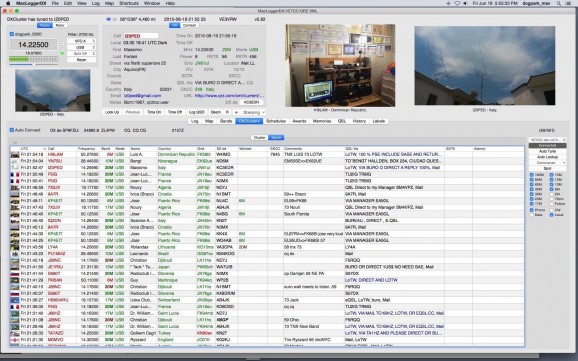The width and height of the screenshot is (578, 361).
Task: Click the thumbnail icon in FM5AN row
Action: point(15,280)
